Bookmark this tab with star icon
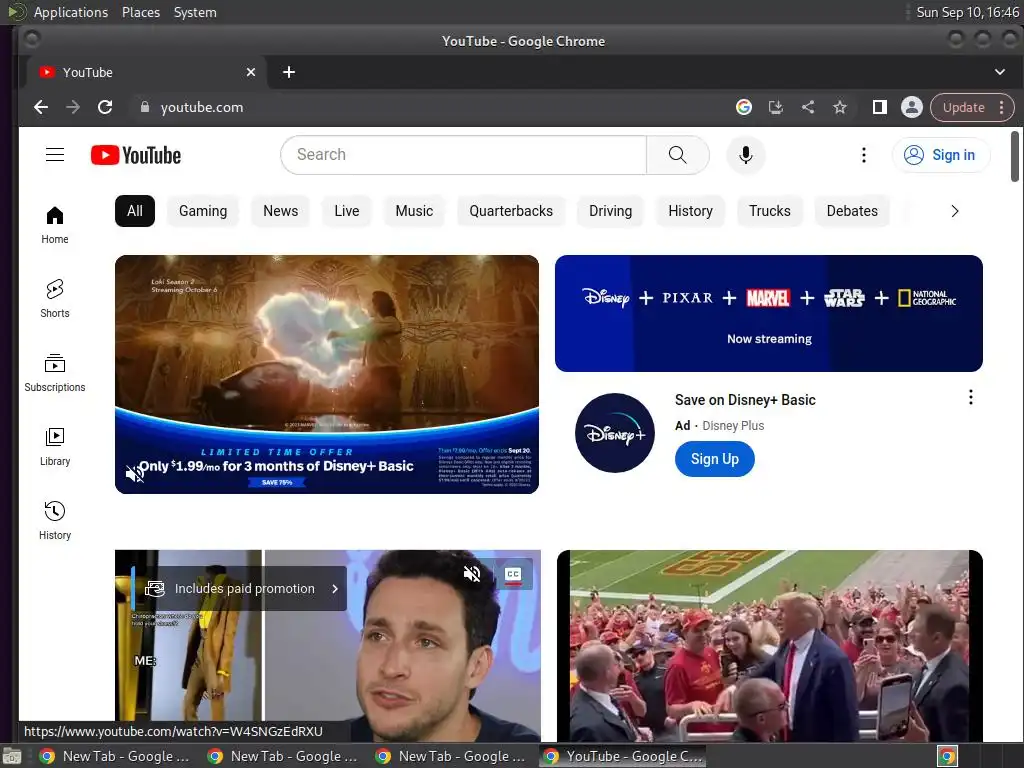The image size is (1024, 768). [x=840, y=107]
